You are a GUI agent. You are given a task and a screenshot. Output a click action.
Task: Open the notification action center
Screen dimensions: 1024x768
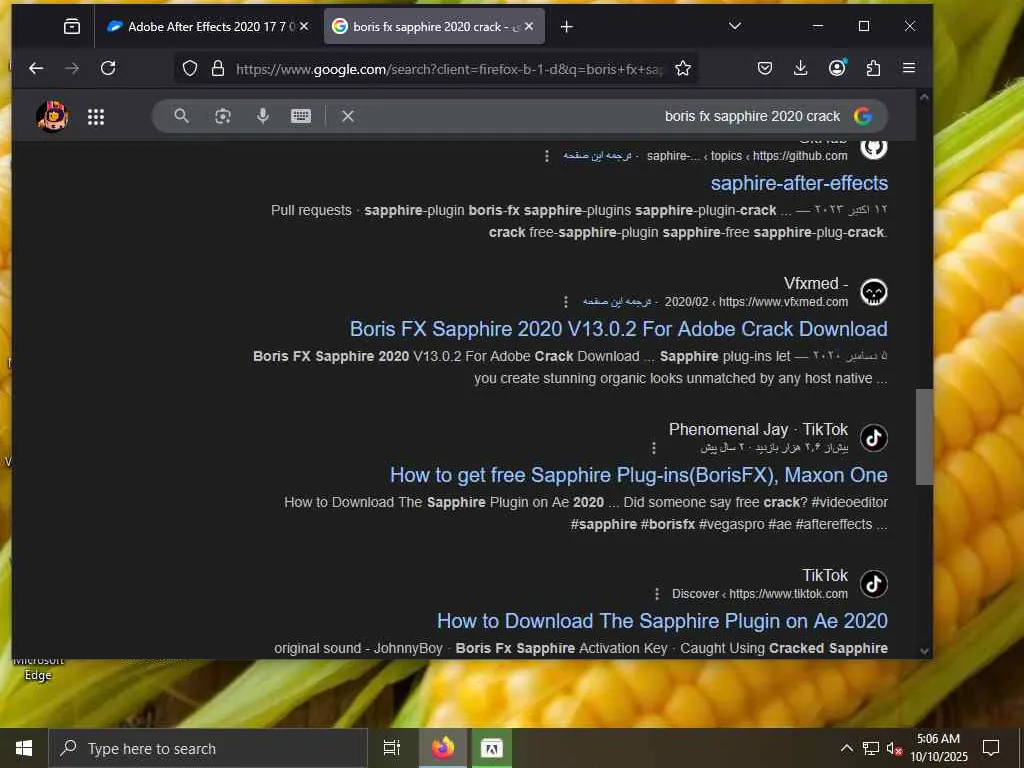point(991,748)
